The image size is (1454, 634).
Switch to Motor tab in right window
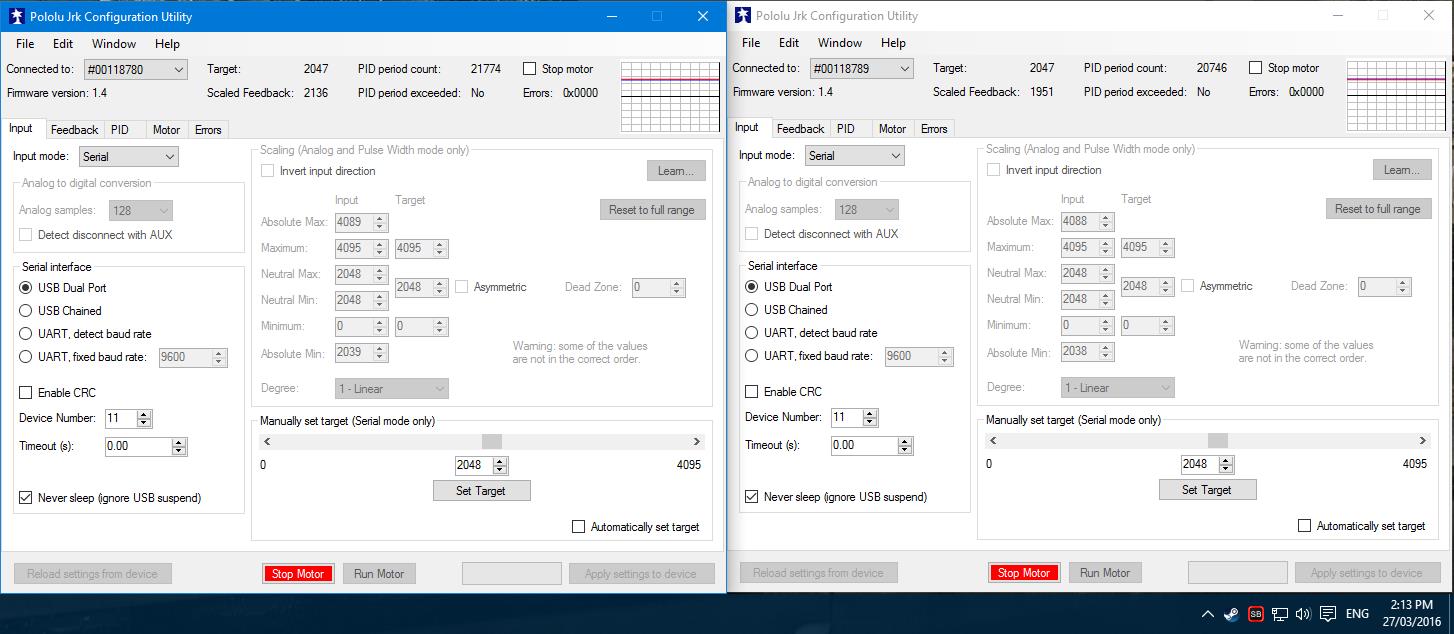pos(892,129)
